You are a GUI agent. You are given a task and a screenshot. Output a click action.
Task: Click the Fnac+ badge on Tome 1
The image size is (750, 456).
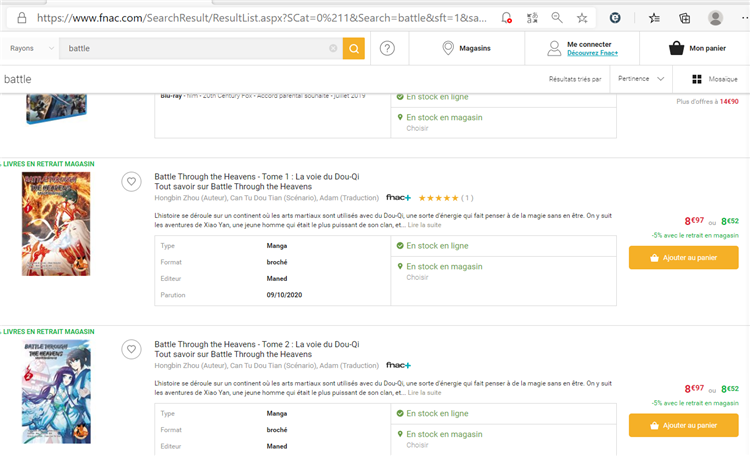coord(398,198)
